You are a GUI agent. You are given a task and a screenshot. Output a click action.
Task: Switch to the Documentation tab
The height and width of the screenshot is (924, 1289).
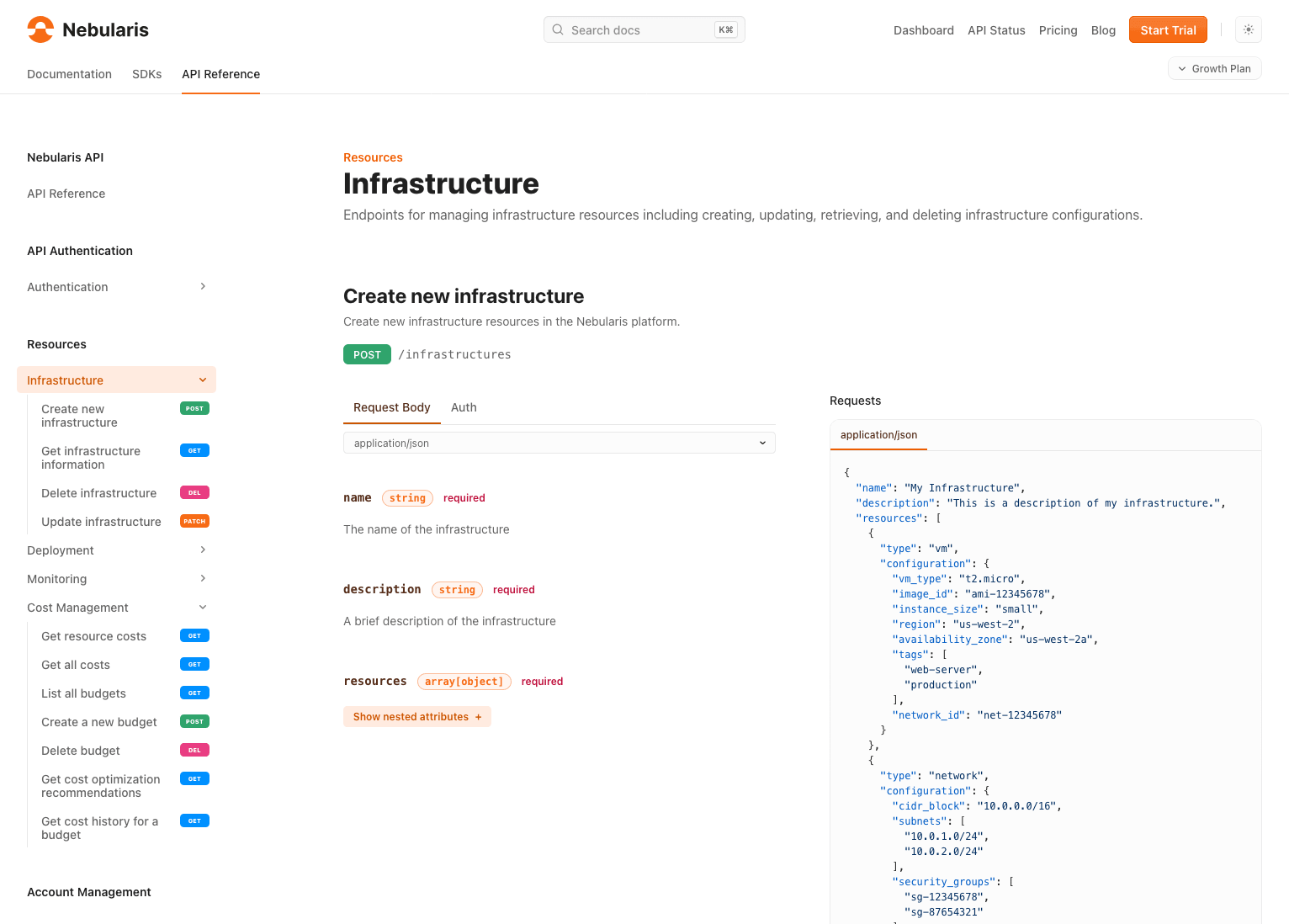[69, 74]
